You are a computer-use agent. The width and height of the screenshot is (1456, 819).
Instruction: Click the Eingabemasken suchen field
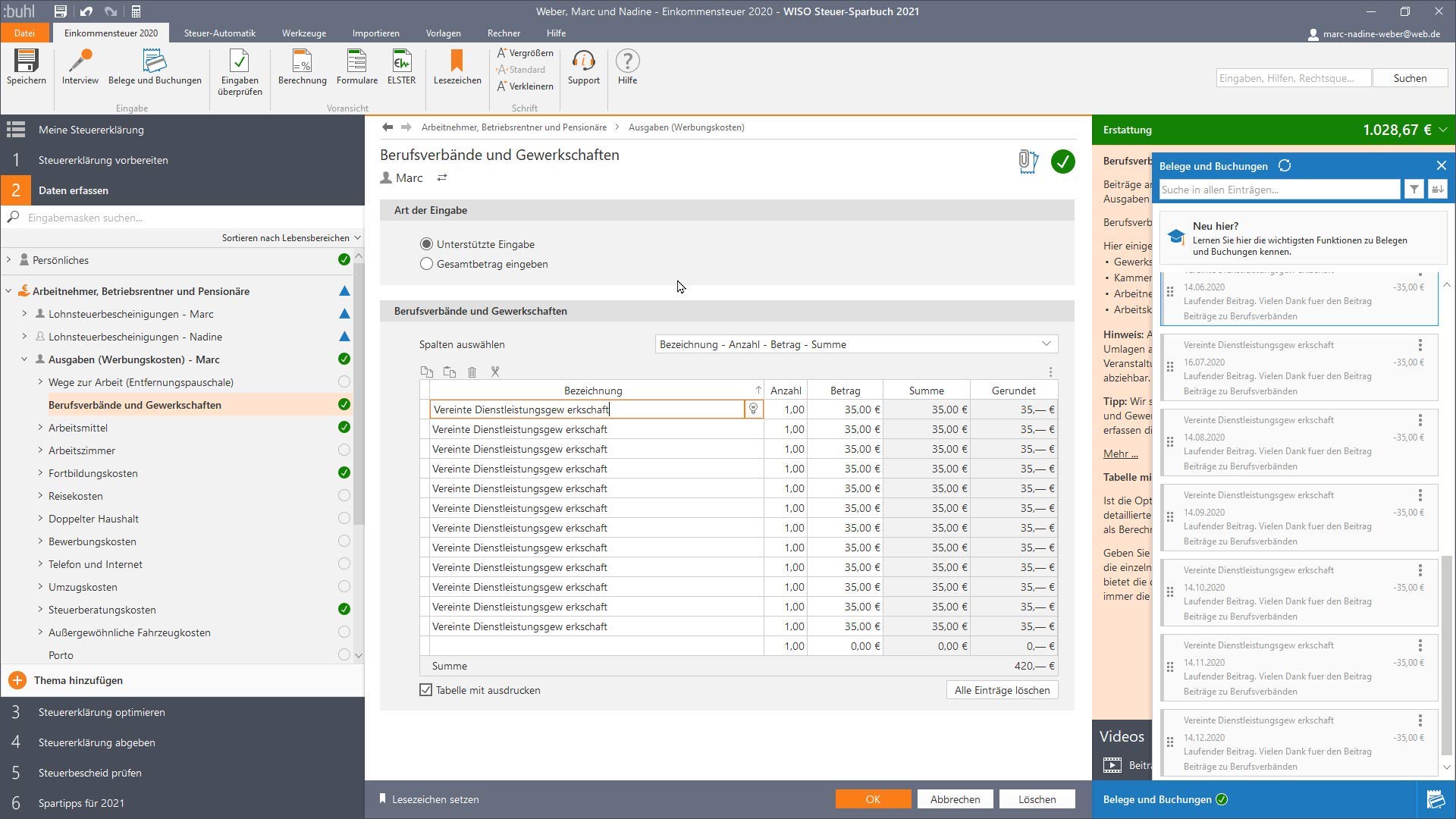pyautogui.click(x=182, y=218)
